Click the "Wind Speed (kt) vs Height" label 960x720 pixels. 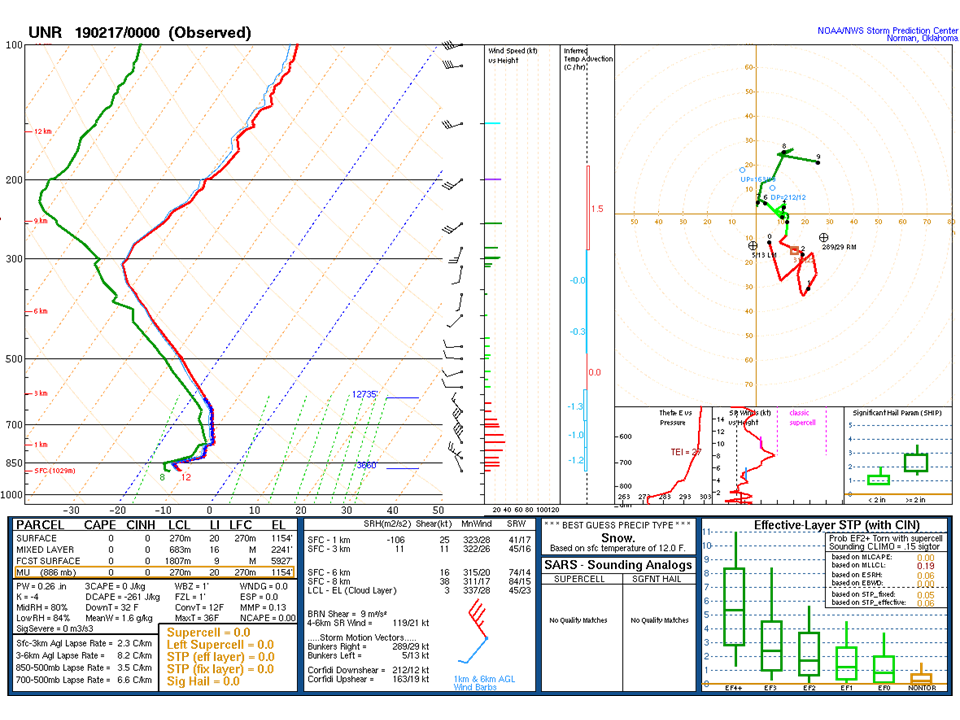(512, 55)
